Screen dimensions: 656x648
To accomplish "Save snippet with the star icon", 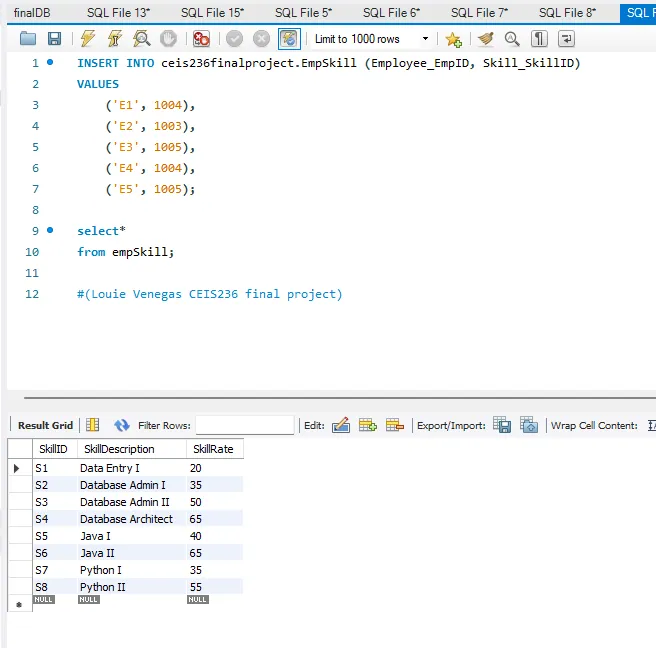I will point(454,39).
